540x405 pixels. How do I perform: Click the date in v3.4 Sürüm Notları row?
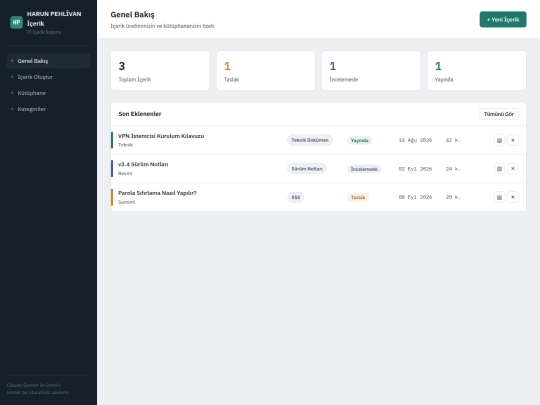click(x=415, y=169)
